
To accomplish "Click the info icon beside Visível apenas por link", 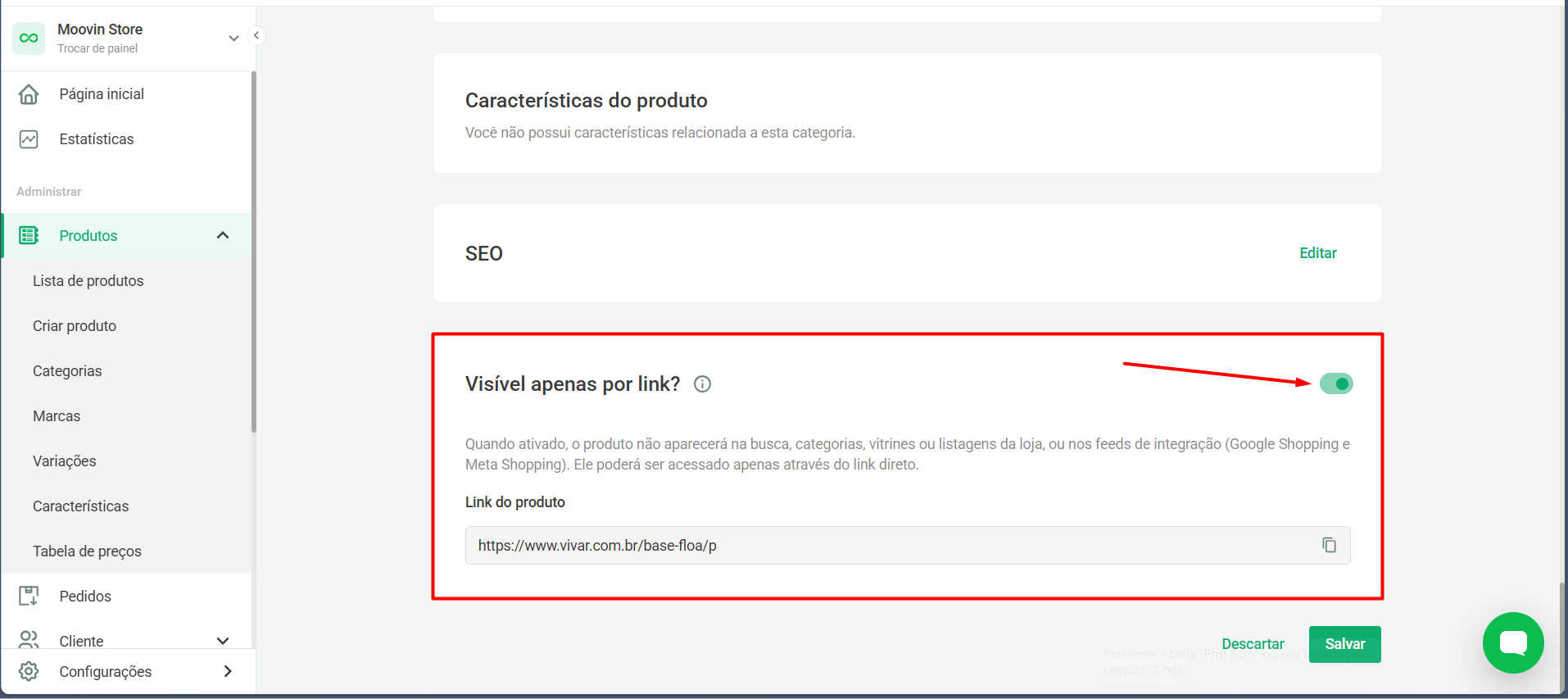I will 702,384.
